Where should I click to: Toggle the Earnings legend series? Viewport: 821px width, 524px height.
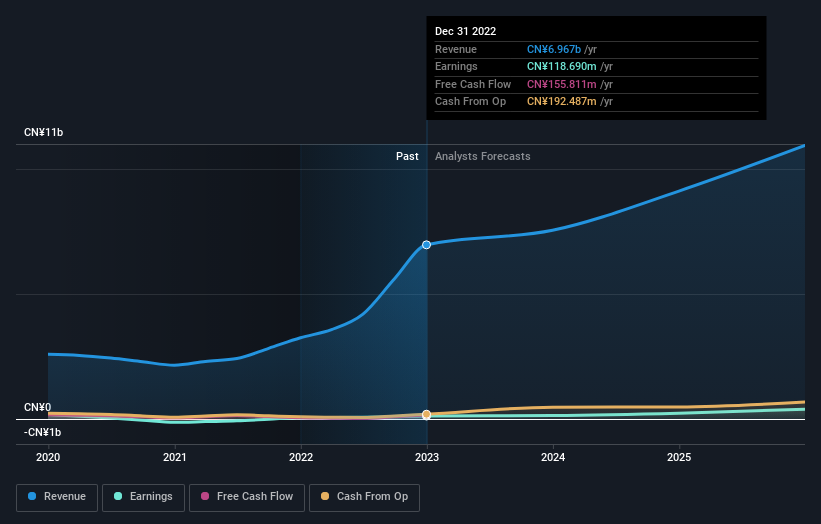point(143,497)
